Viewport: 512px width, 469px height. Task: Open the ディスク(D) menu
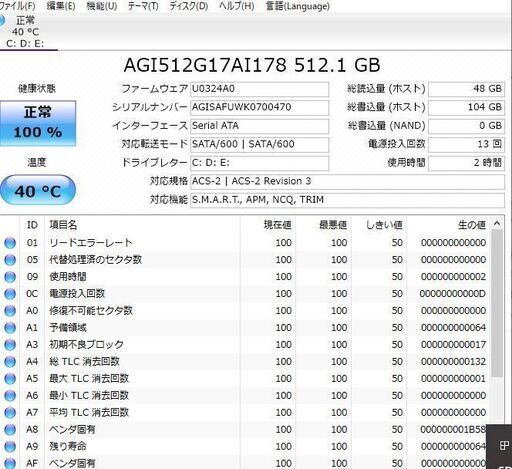(x=189, y=6)
